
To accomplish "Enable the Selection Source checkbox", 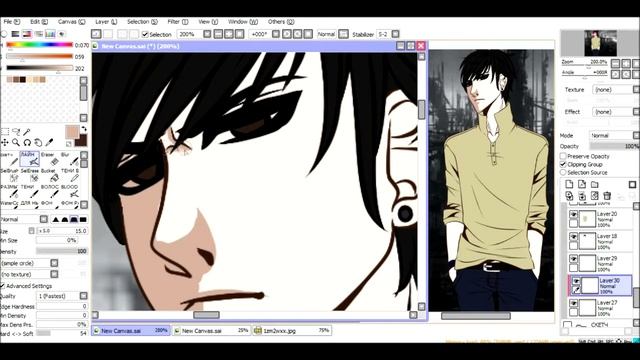I will point(563,172).
